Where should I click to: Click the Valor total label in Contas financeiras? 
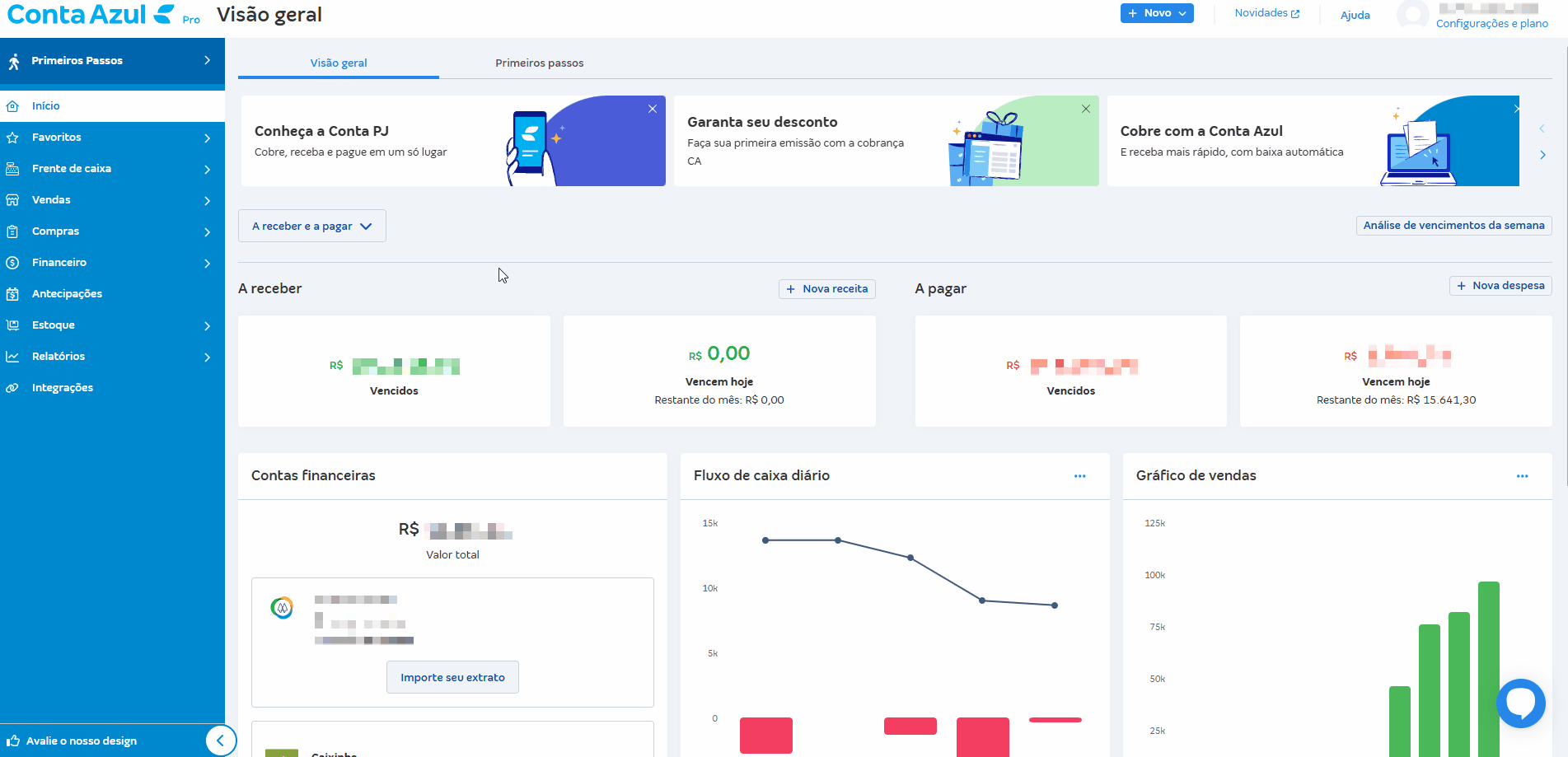click(452, 555)
